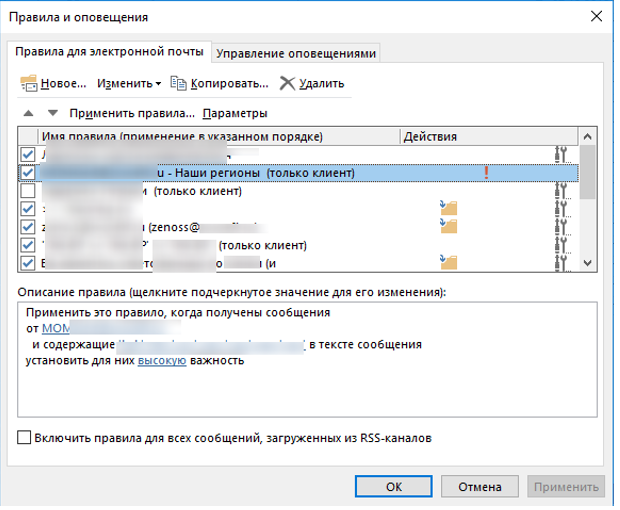
Task: Move rule up with the up arrow
Action: pyautogui.click(x=28, y=113)
